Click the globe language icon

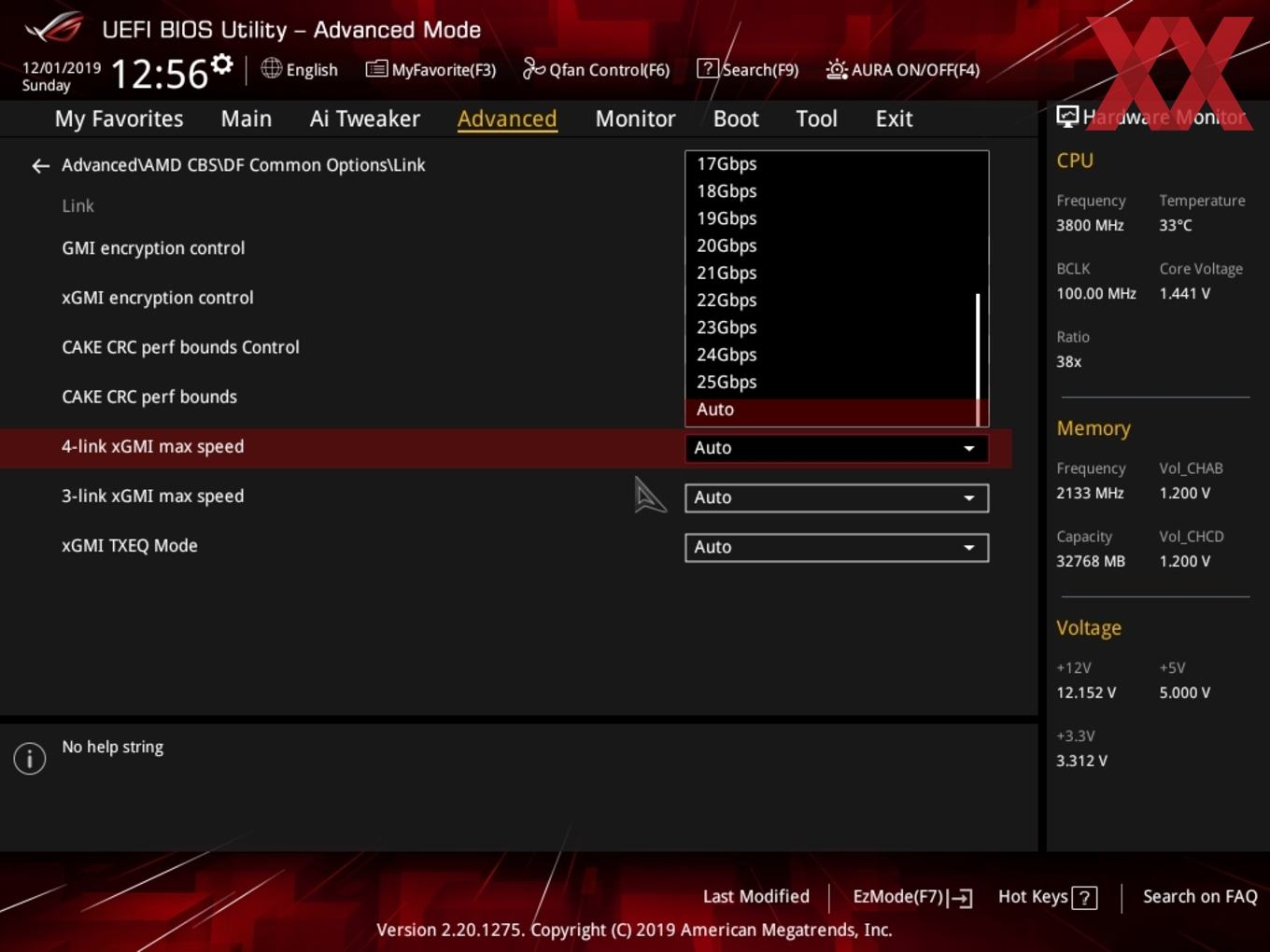coord(271,68)
